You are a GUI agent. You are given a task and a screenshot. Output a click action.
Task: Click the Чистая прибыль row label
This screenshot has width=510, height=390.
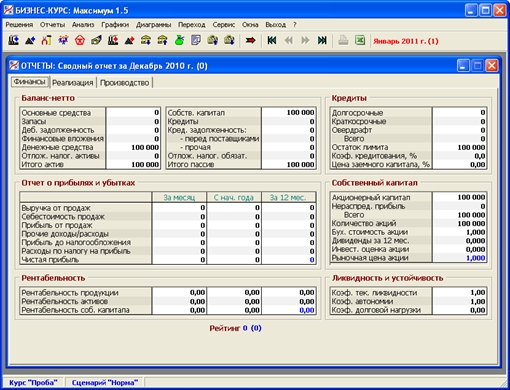(50, 260)
